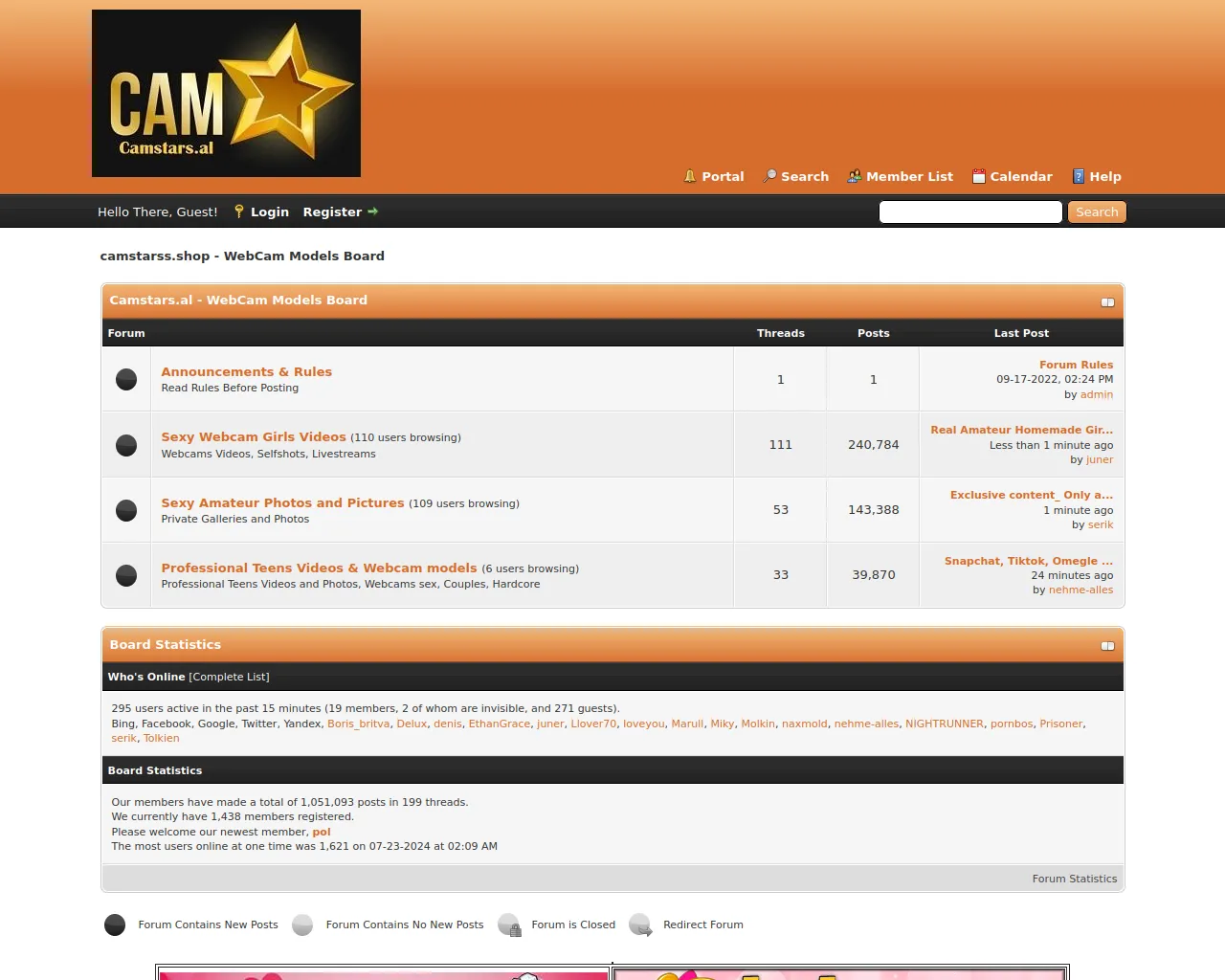The image size is (1225, 980).
Task: Click the Forum Statistics link
Action: pos(1075,878)
